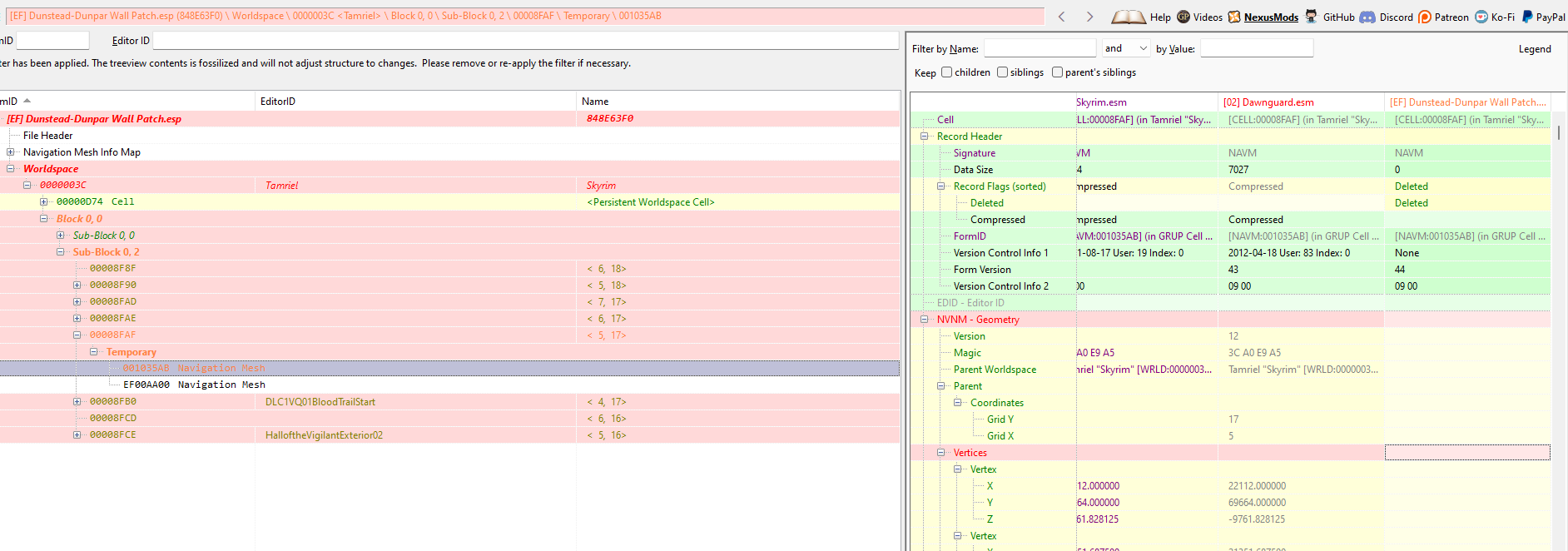The image size is (1568, 551).
Task: Collapse the 0000003C Tamriel node
Action: tap(27, 186)
